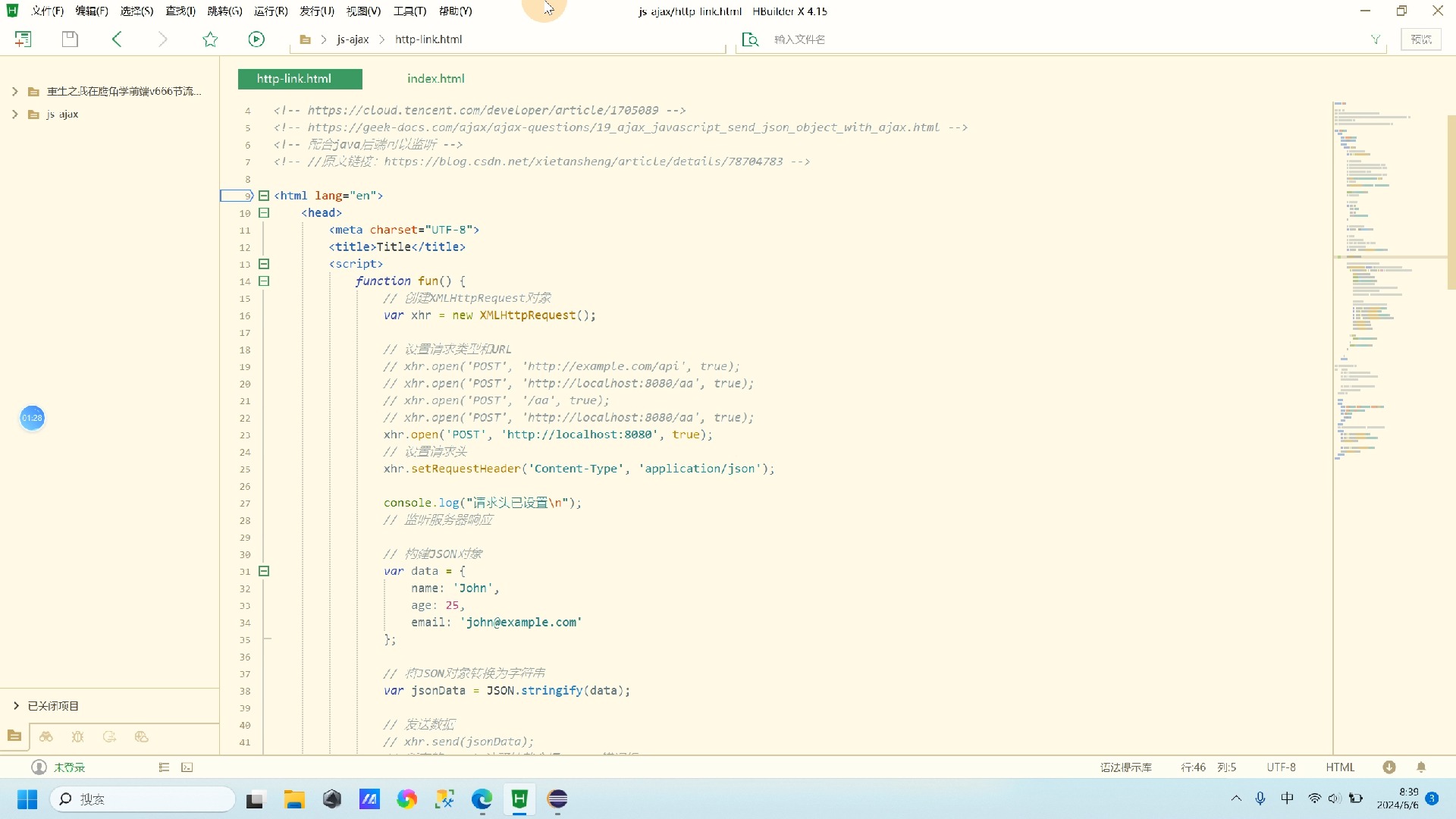Click the code minimap on the right
This screenshot has height=819, width=1456.
(1389, 281)
